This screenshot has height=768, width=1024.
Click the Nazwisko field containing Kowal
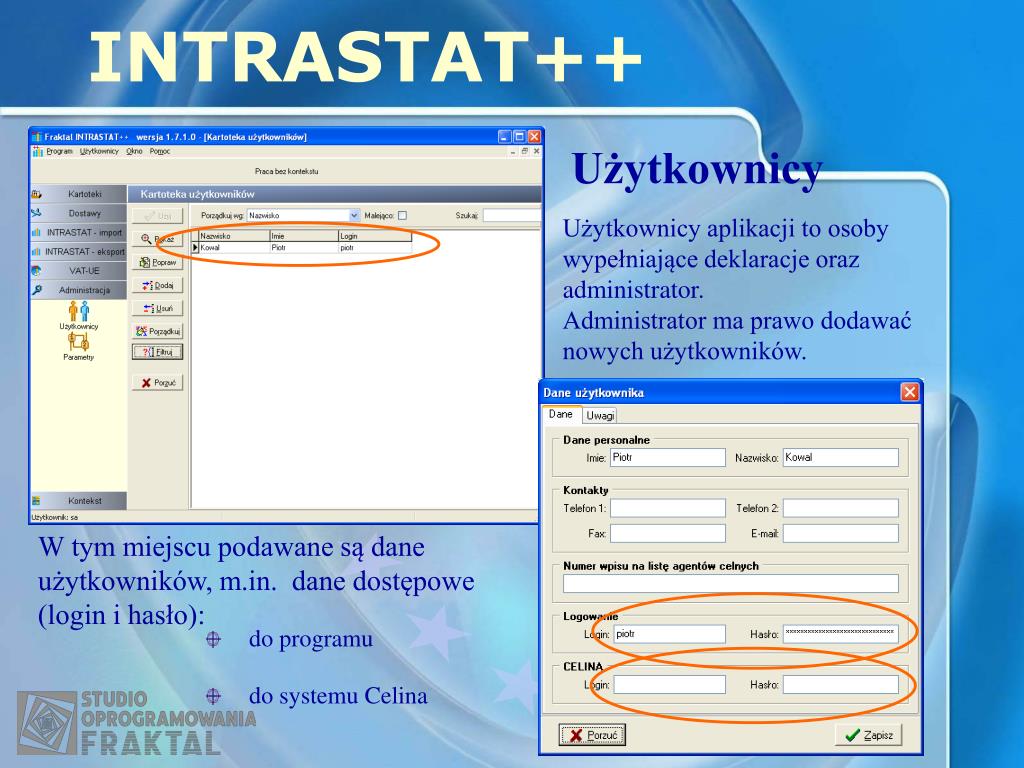(x=840, y=457)
